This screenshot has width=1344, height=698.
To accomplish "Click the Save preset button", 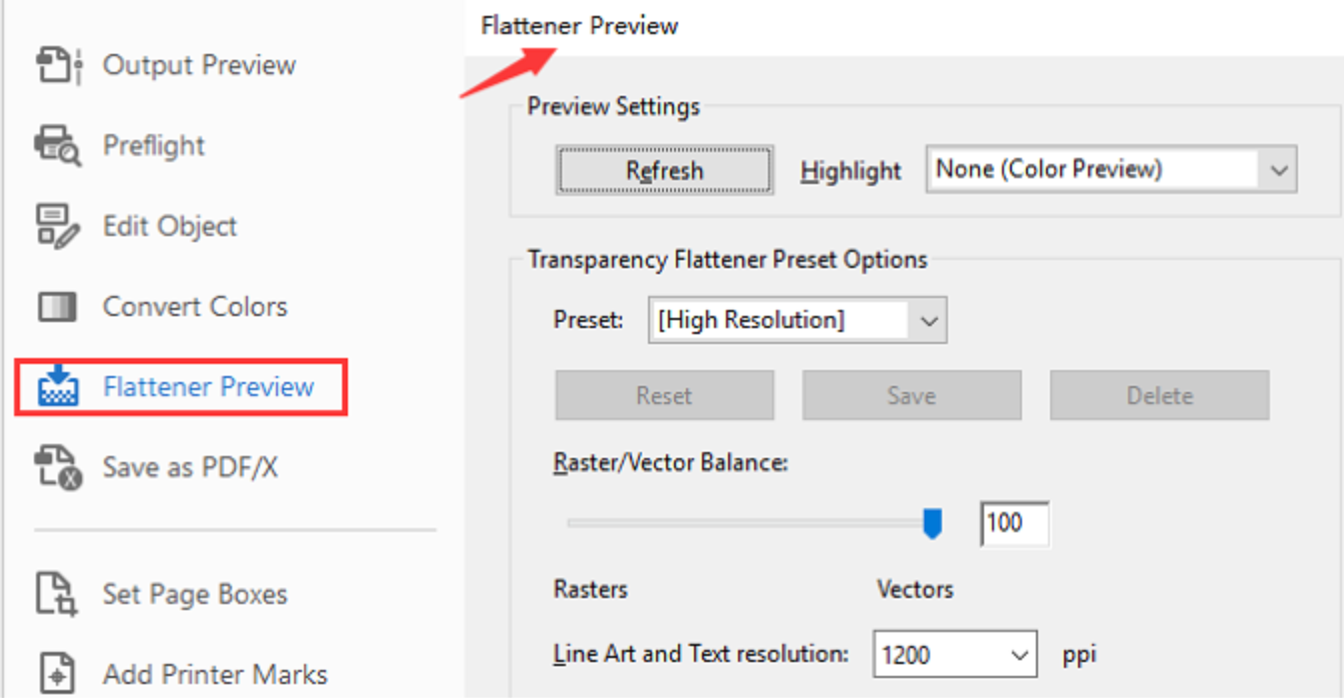I will pos(911,395).
